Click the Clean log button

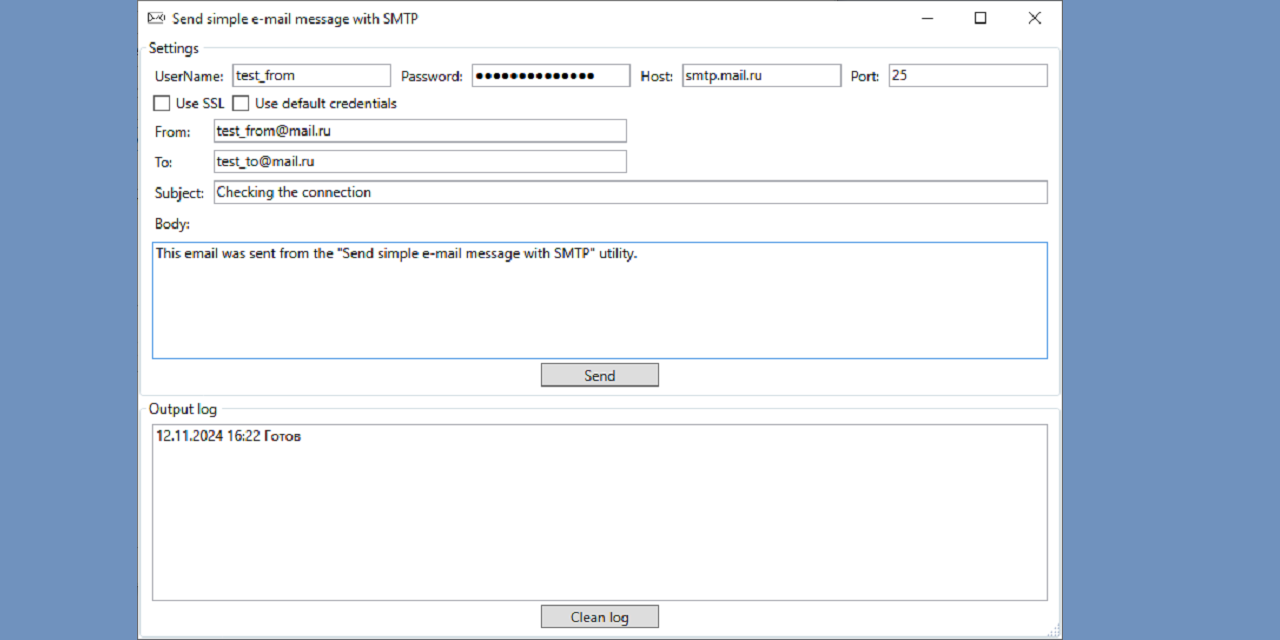599,616
